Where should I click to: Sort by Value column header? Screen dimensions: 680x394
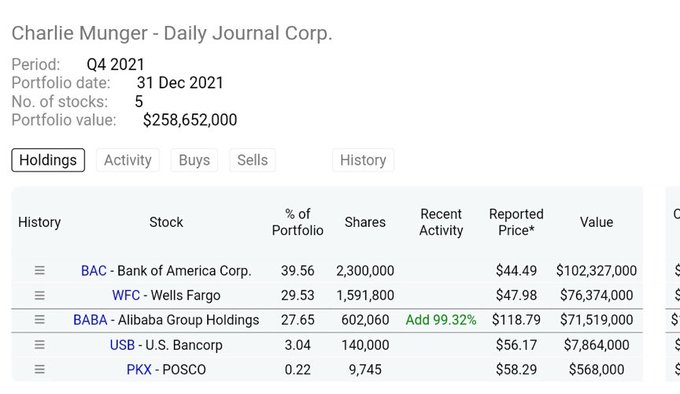click(x=596, y=222)
